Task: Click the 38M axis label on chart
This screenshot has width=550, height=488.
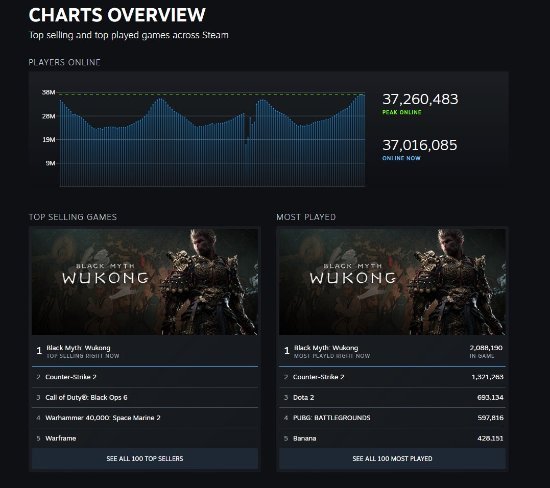Action: pos(49,92)
